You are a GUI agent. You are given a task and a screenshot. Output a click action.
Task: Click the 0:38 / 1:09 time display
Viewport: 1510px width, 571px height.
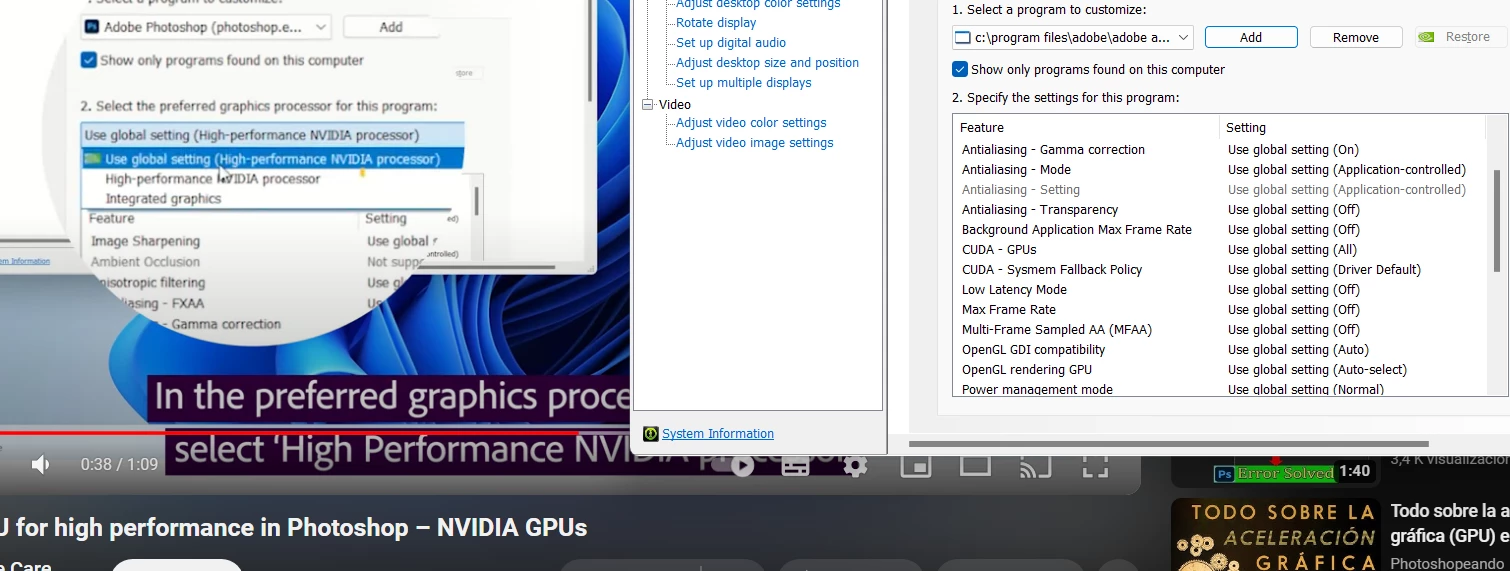coord(119,465)
